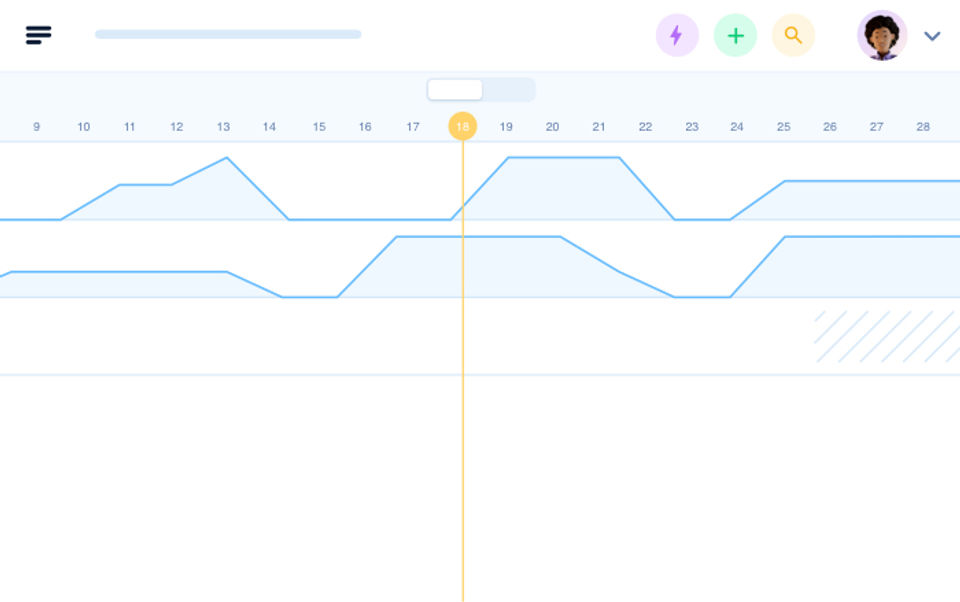This screenshot has height=602, width=960.
Task: Open the hamburger menu icon
Action: 38,35
